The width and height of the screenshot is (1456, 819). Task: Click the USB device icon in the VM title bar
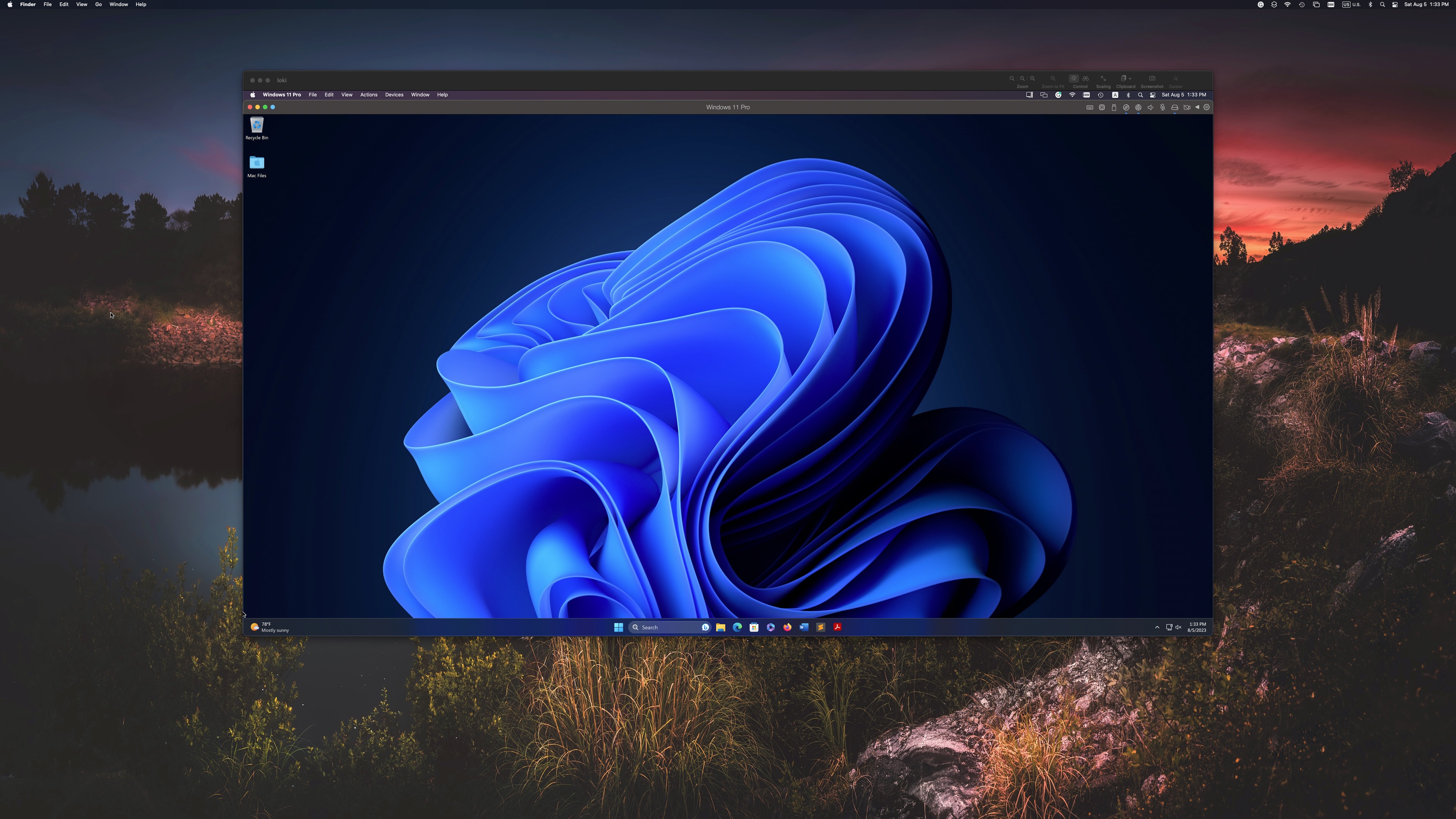(1114, 107)
